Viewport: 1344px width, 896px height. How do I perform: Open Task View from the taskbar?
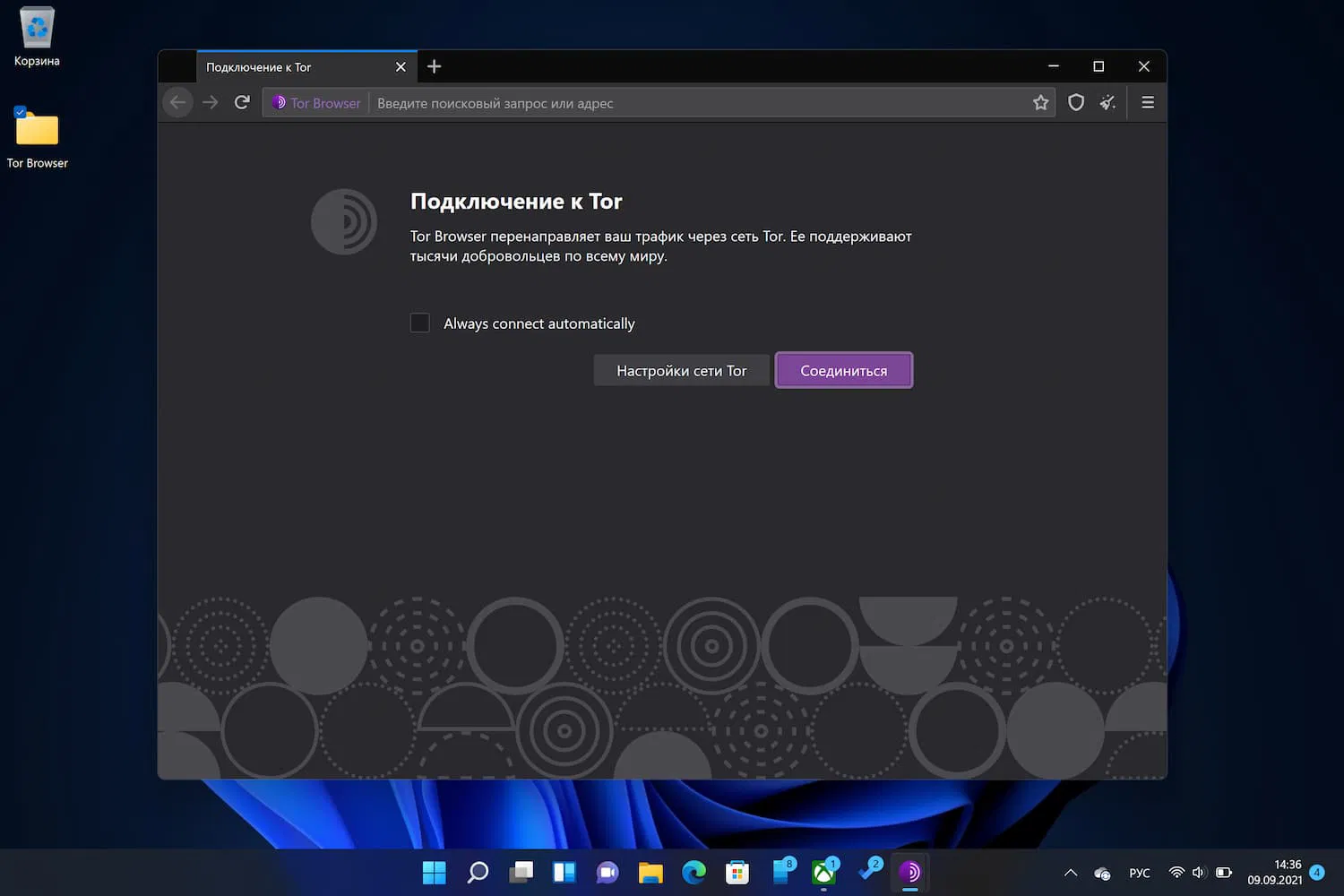click(x=521, y=873)
